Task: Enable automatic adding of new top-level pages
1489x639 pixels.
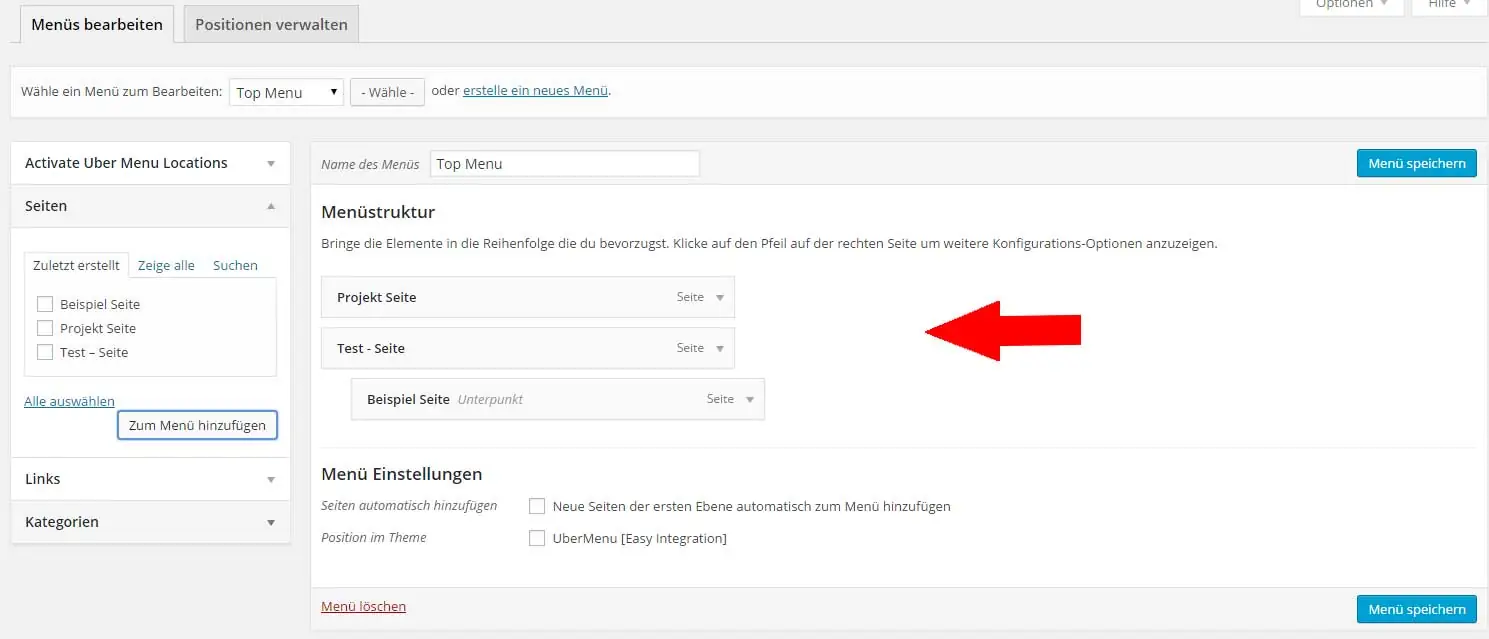Action: coord(537,506)
